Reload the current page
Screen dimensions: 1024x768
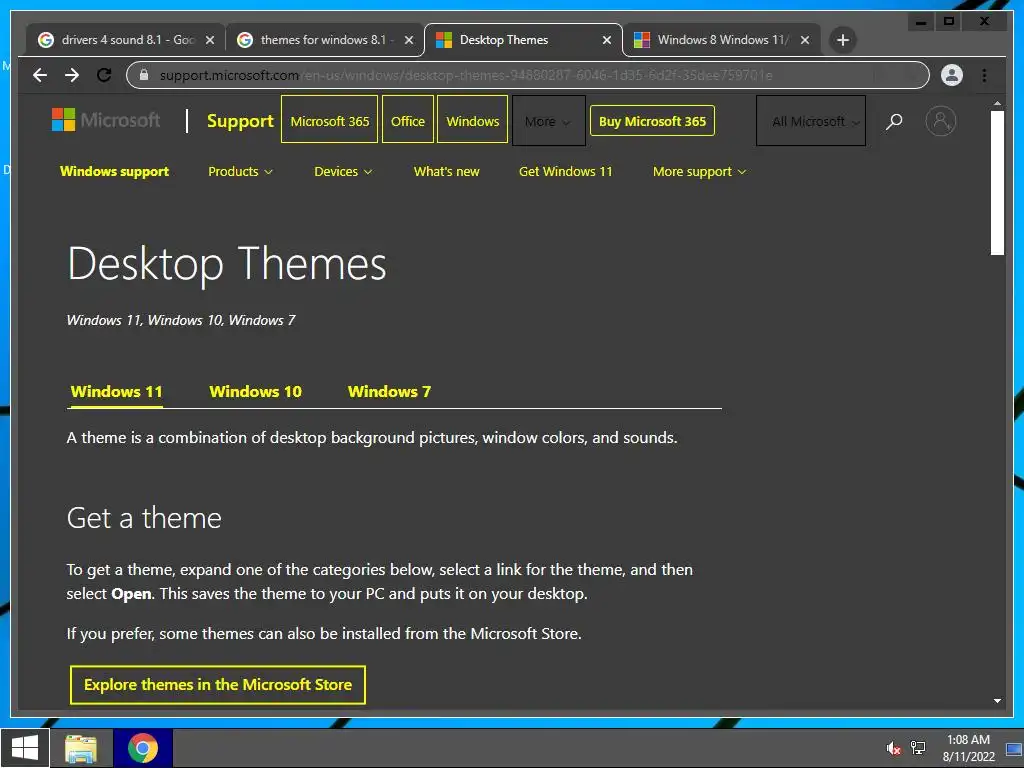click(104, 75)
